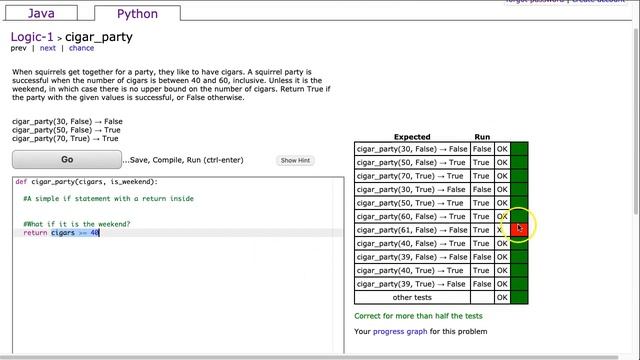The width and height of the screenshot is (640, 360).
Task: Click the comment about a simple if statement
Action: pyautogui.click(x=109, y=199)
